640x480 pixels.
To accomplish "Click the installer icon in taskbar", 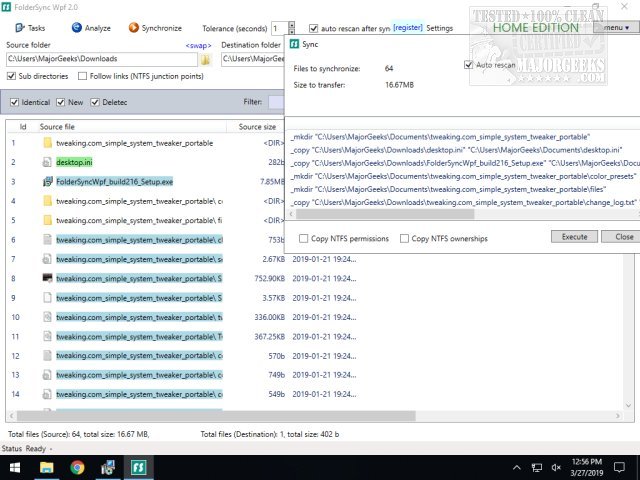I will (x=108, y=467).
